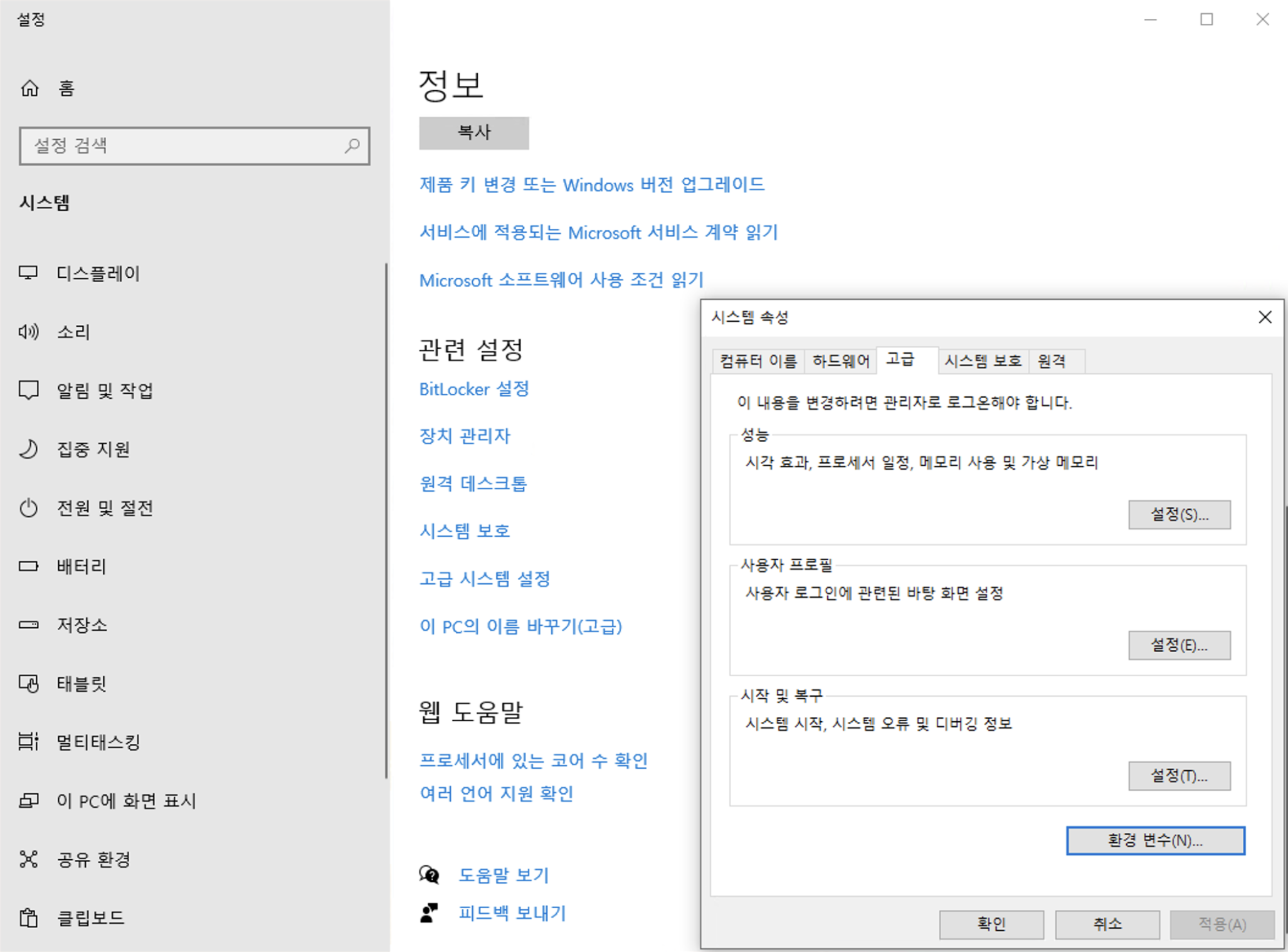Click the search magnifier icon

pos(352,146)
